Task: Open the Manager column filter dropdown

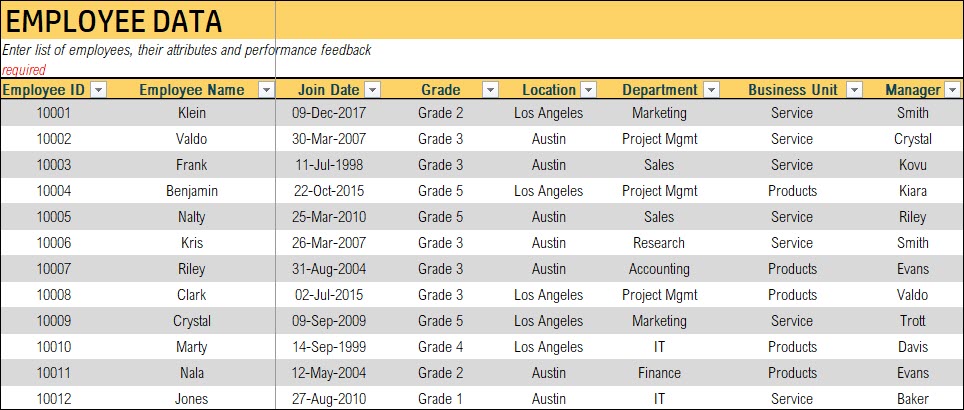Action: pyautogui.click(x=953, y=90)
